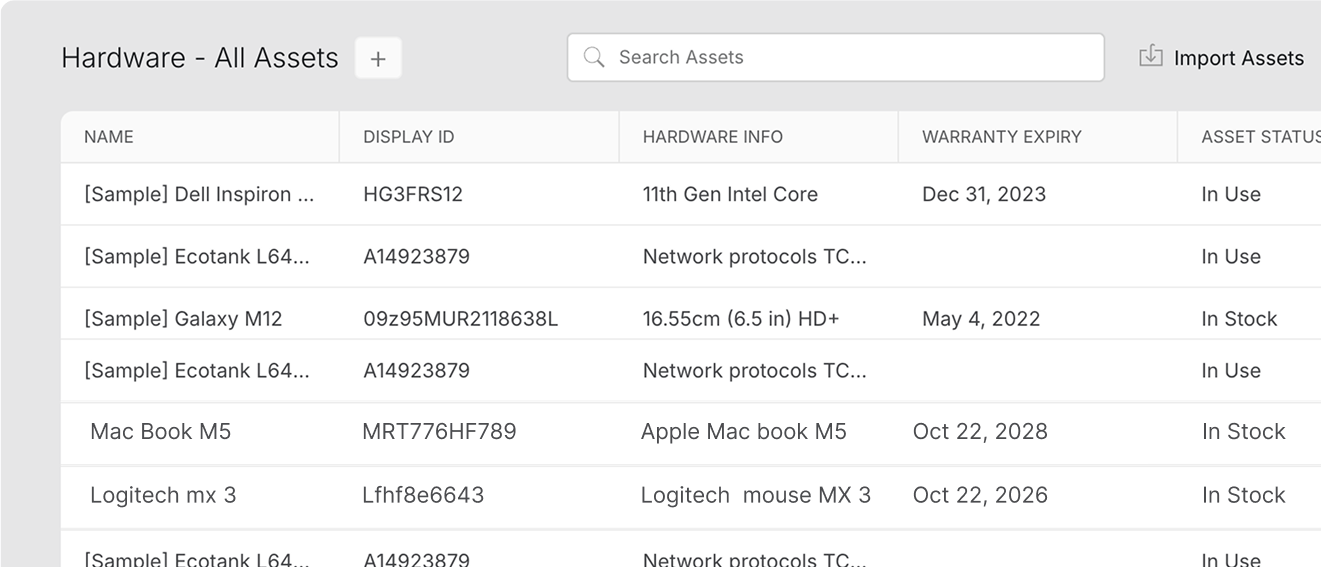
Task: Sort by the NAME column header
Action: [x=109, y=137]
